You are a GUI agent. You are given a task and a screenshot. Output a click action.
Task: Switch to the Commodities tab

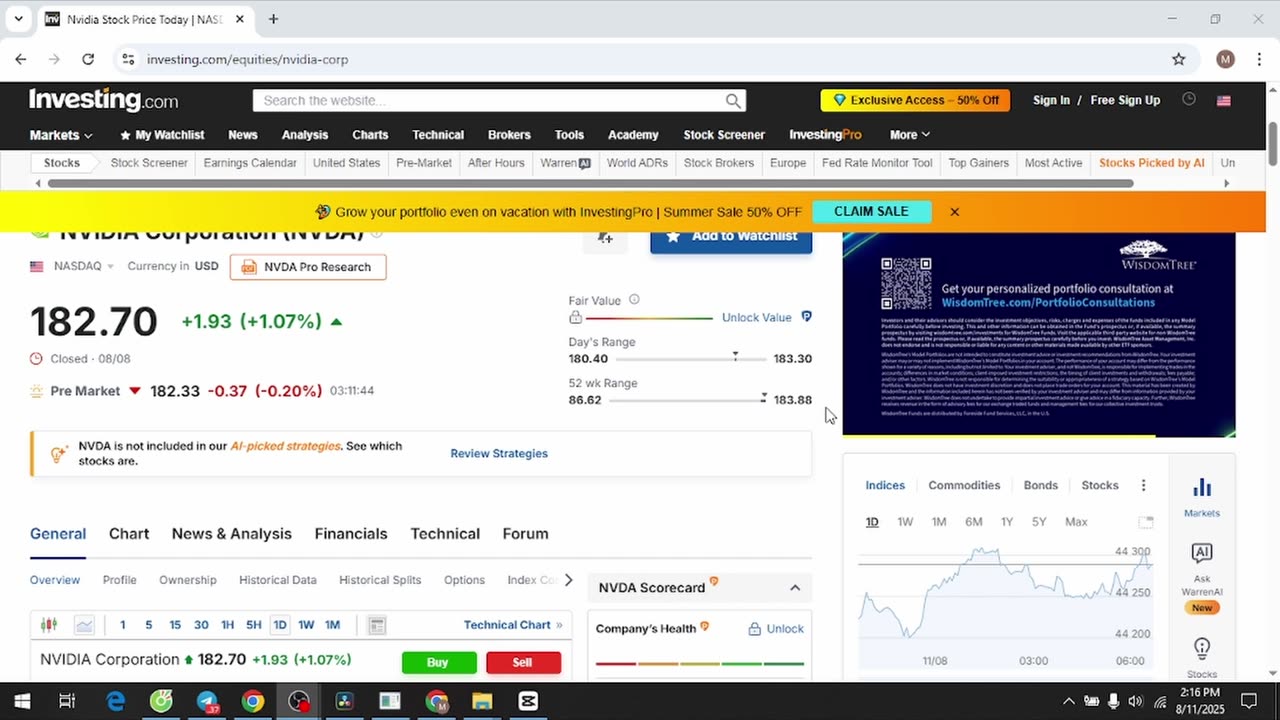pos(964,485)
